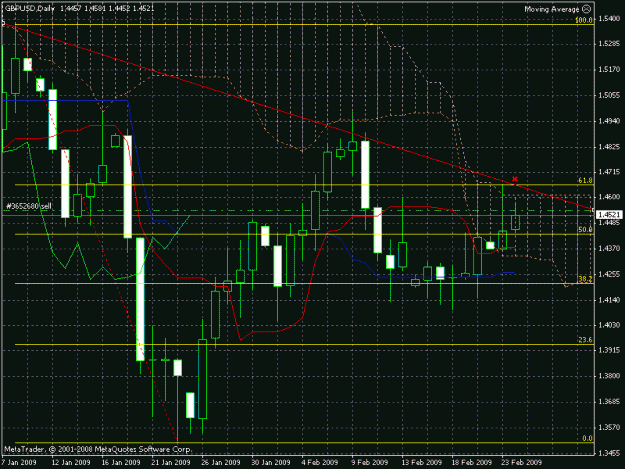
Task: Click the 1.4140 price scale value
Action: click(609, 300)
